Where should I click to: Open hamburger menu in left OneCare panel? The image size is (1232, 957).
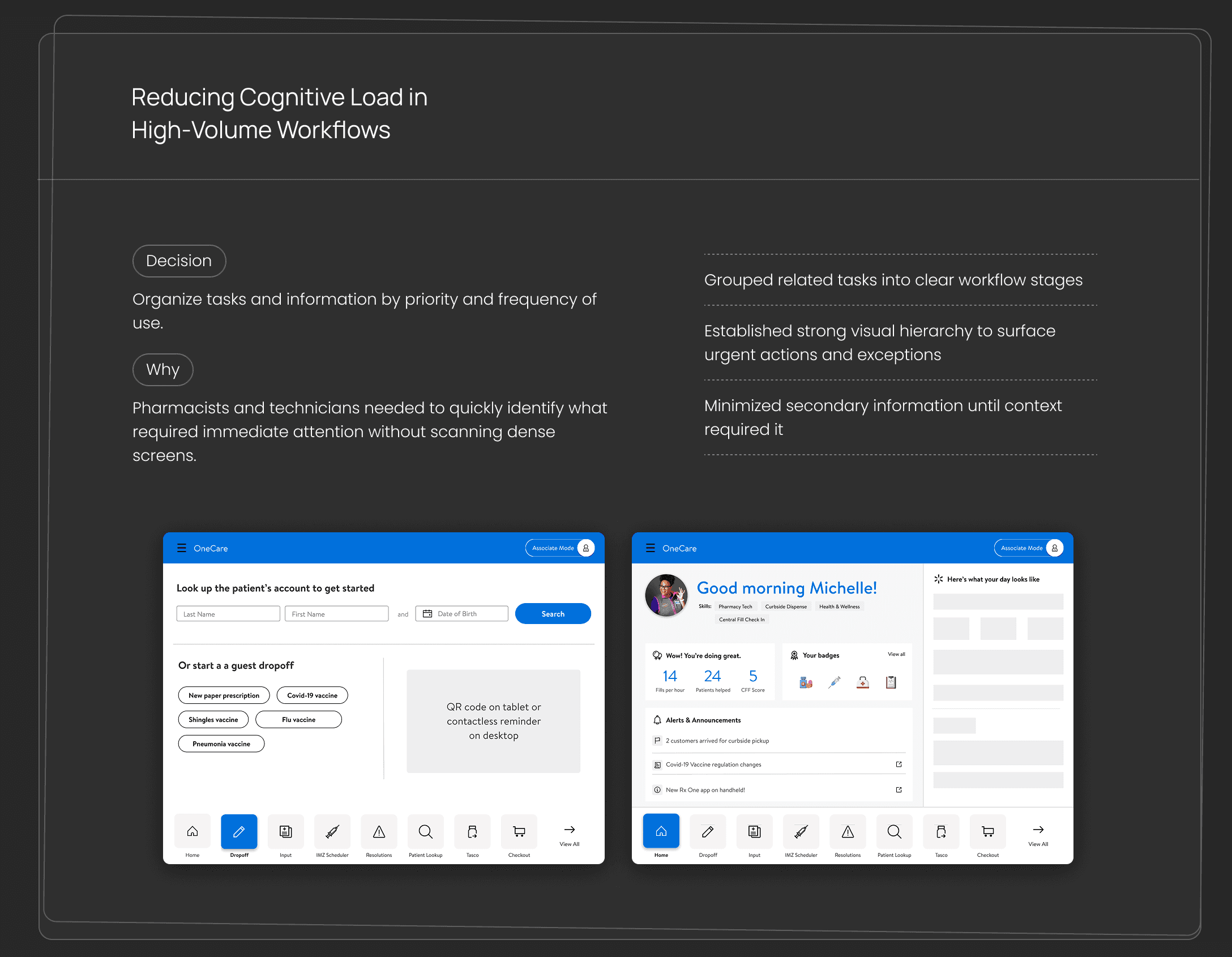181,548
